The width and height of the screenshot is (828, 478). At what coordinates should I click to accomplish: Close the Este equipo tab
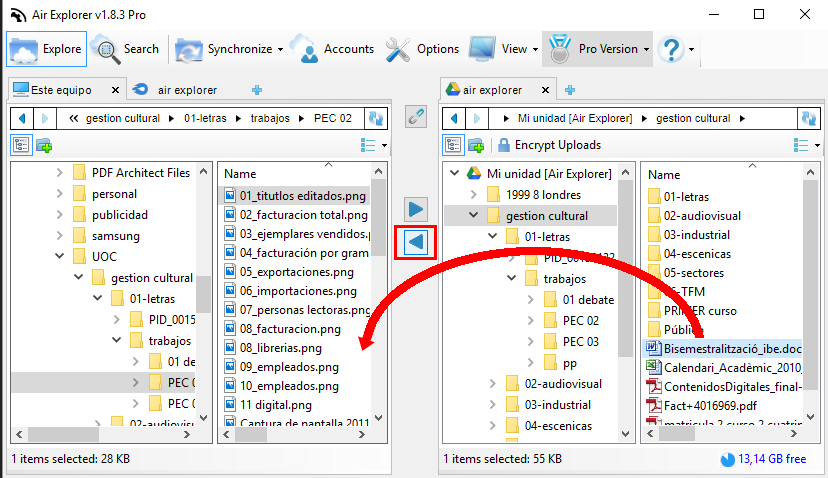coord(115,90)
